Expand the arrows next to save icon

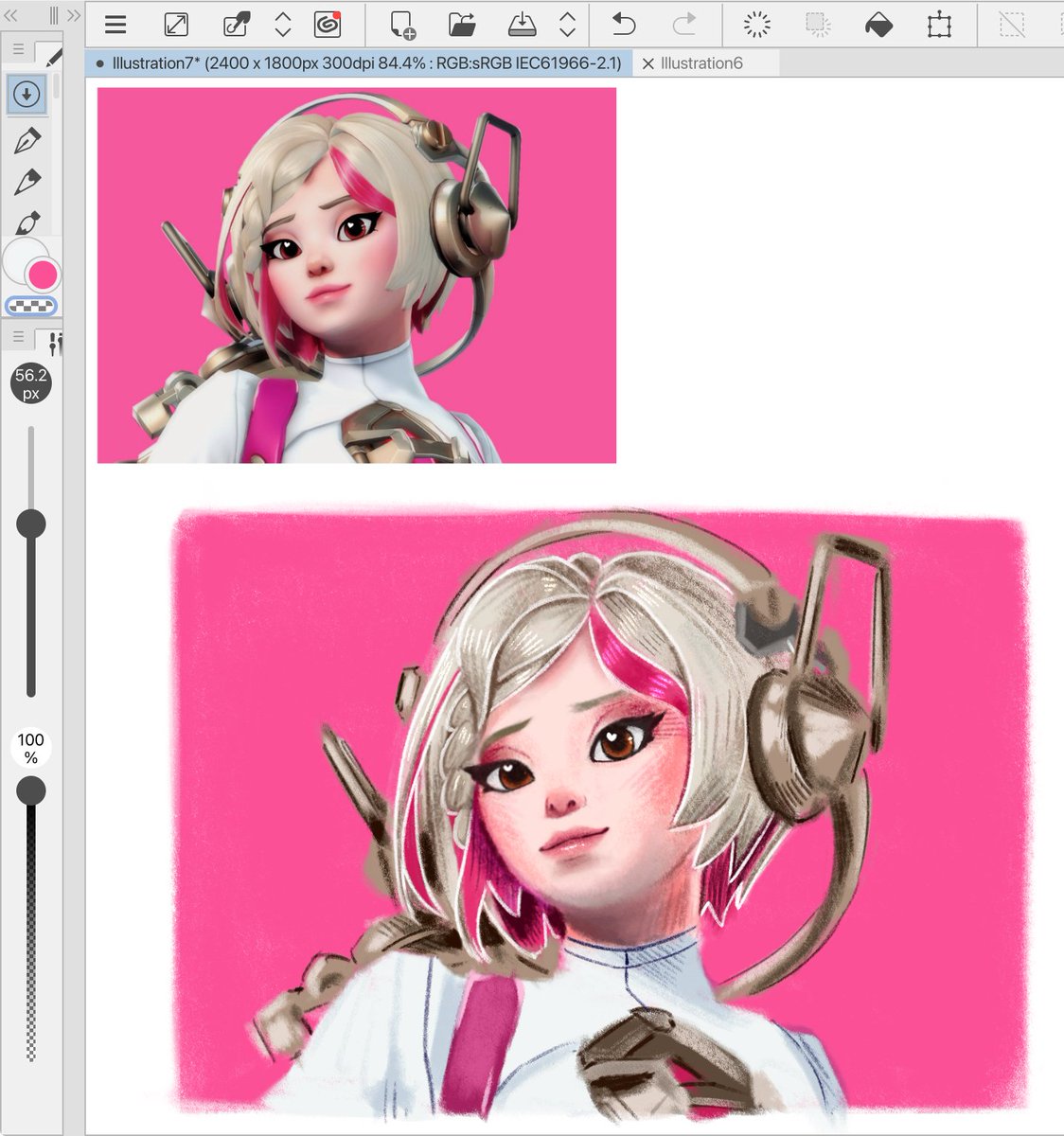coord(567,25)
